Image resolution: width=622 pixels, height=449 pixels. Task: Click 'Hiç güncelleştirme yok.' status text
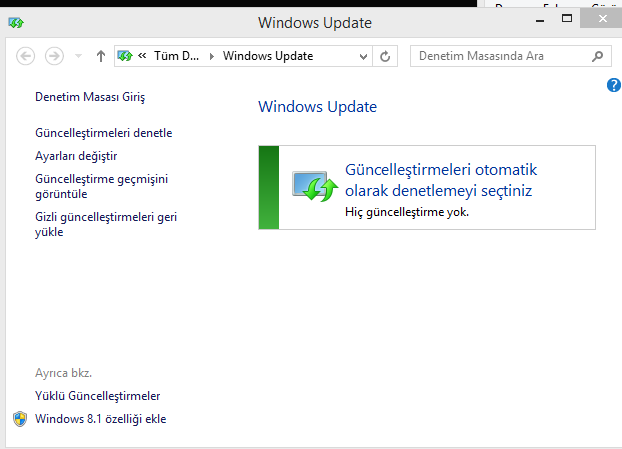[407, 212]
